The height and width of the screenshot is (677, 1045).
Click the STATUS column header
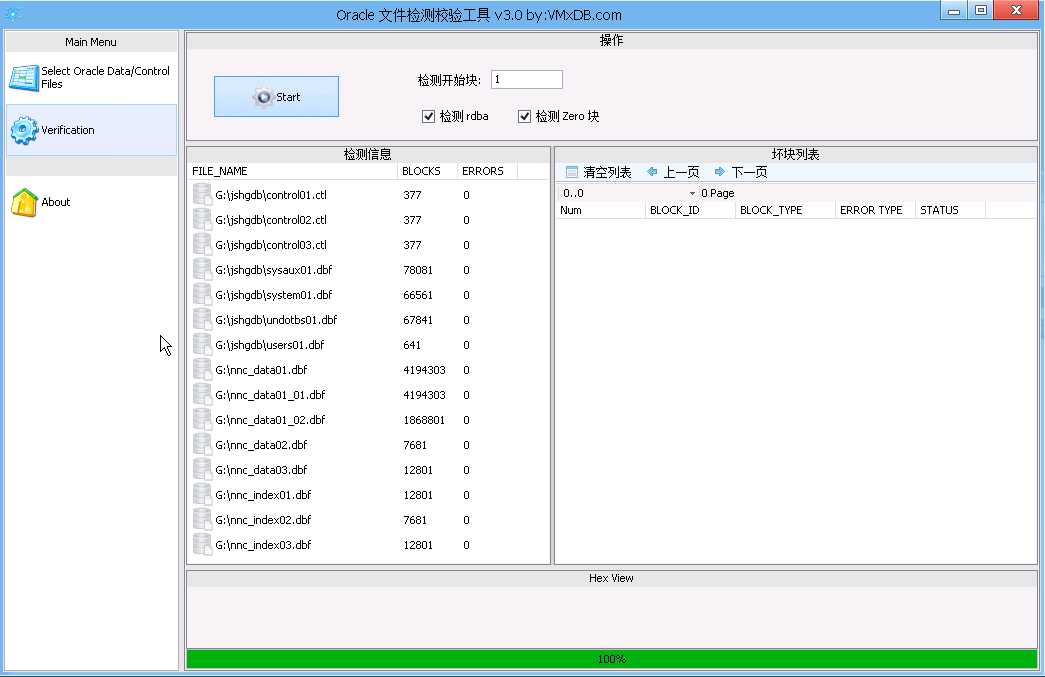point(950,210)
